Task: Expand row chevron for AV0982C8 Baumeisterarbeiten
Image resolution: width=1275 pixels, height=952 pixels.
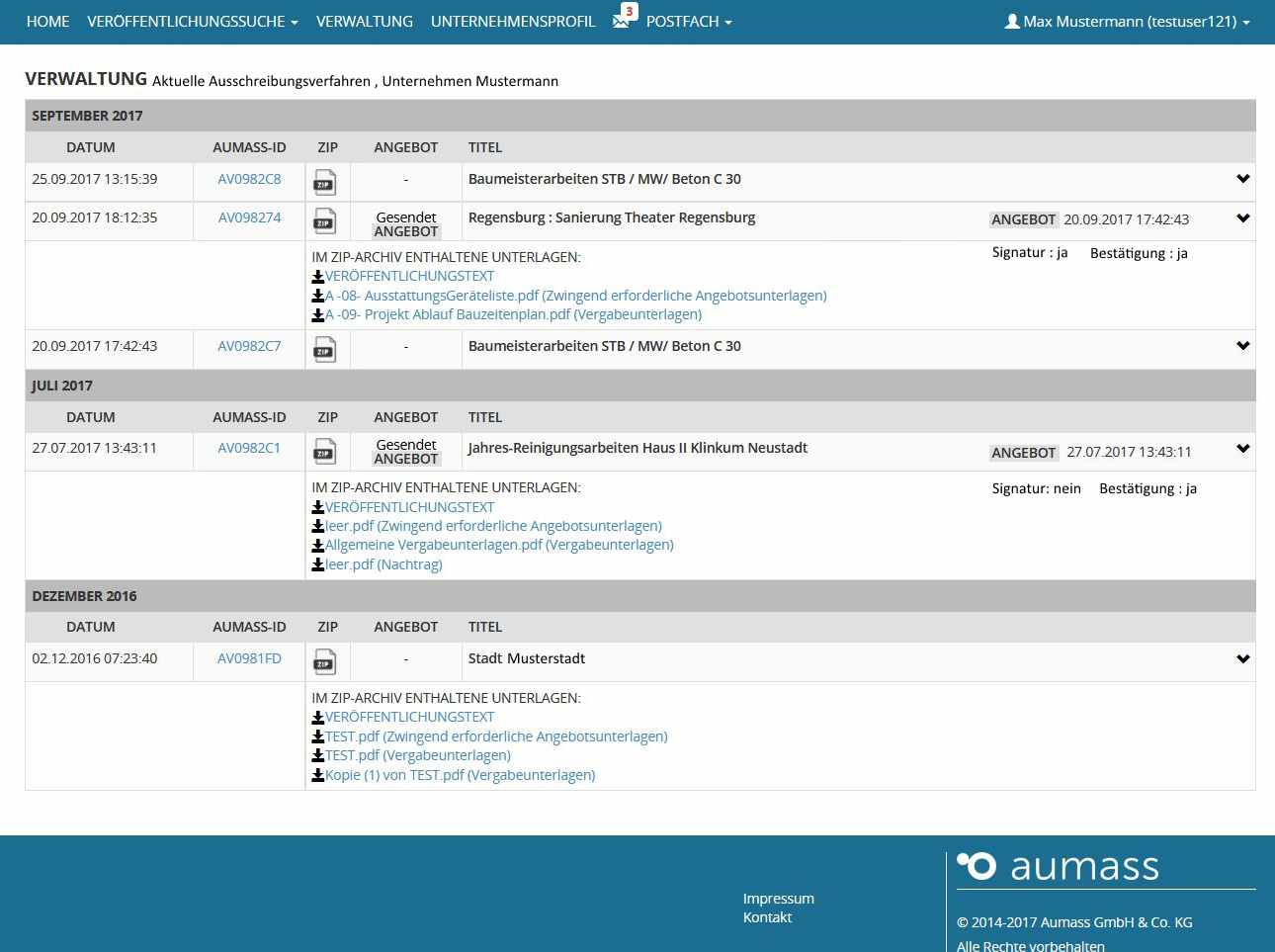Action: (1243, 179)
